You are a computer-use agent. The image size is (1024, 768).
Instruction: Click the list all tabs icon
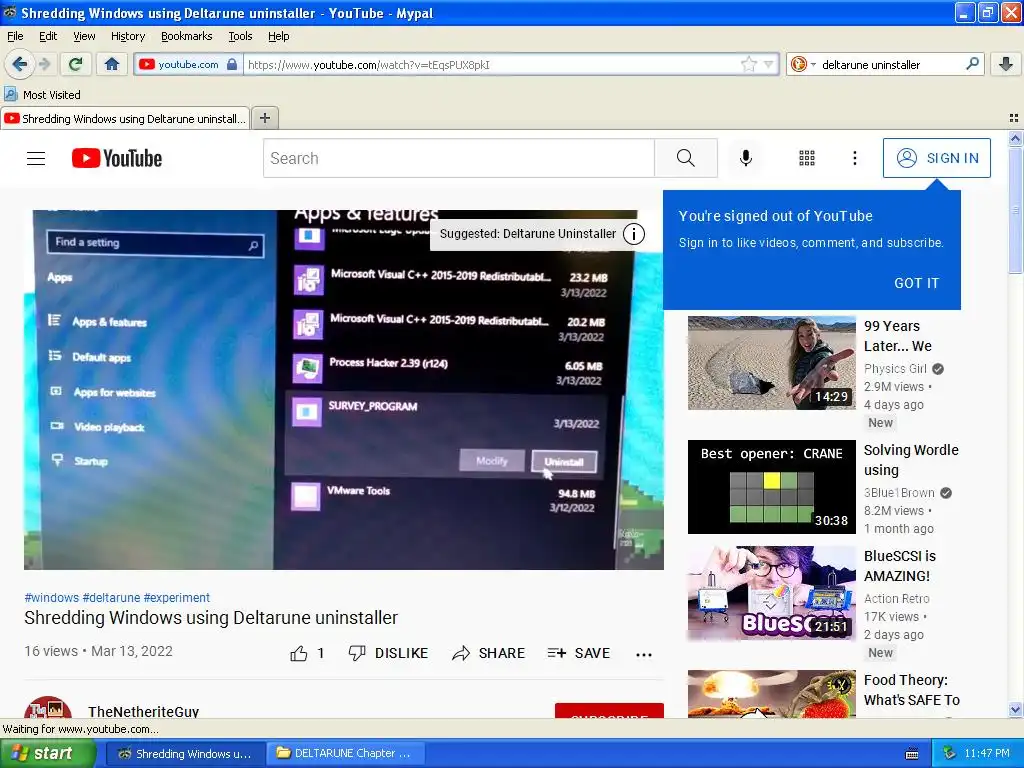click(1014, 118)
